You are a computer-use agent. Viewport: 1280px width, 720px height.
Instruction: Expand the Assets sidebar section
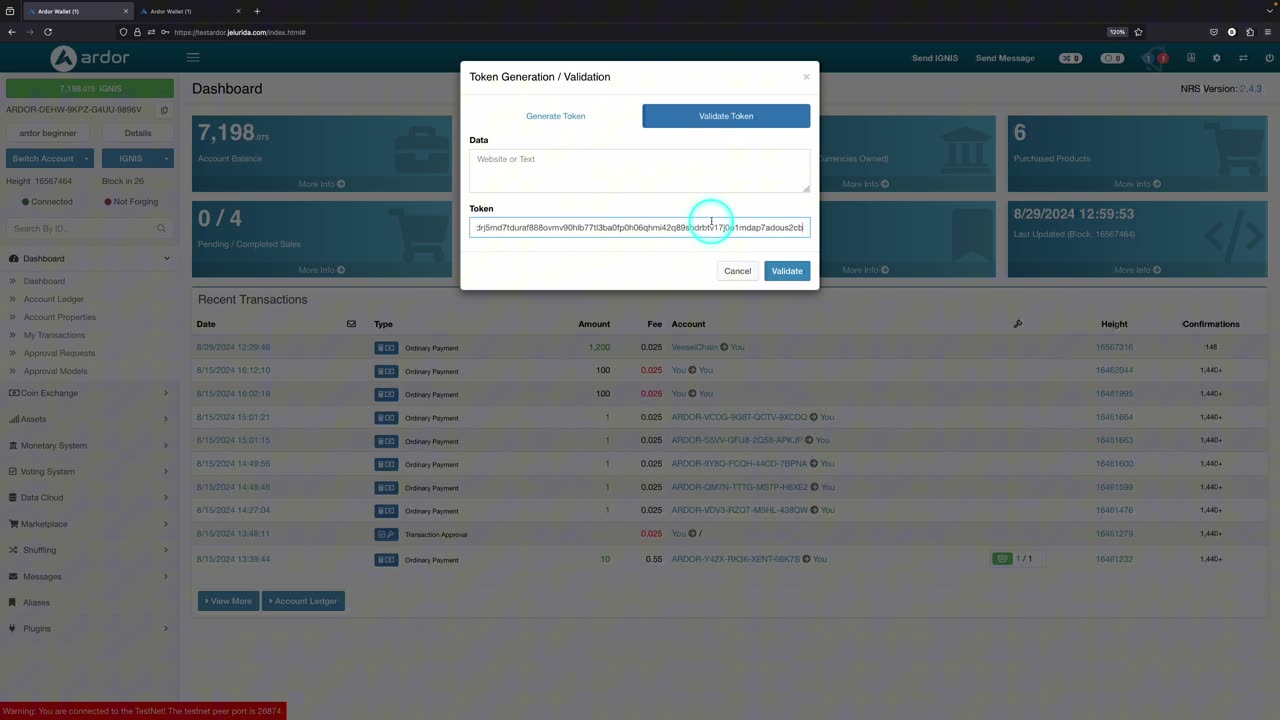coord(88,419)
